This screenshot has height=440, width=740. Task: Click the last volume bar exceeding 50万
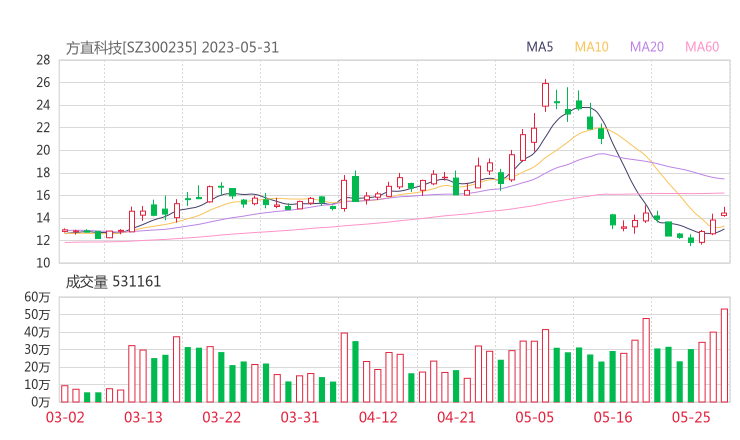click(724, 355)
